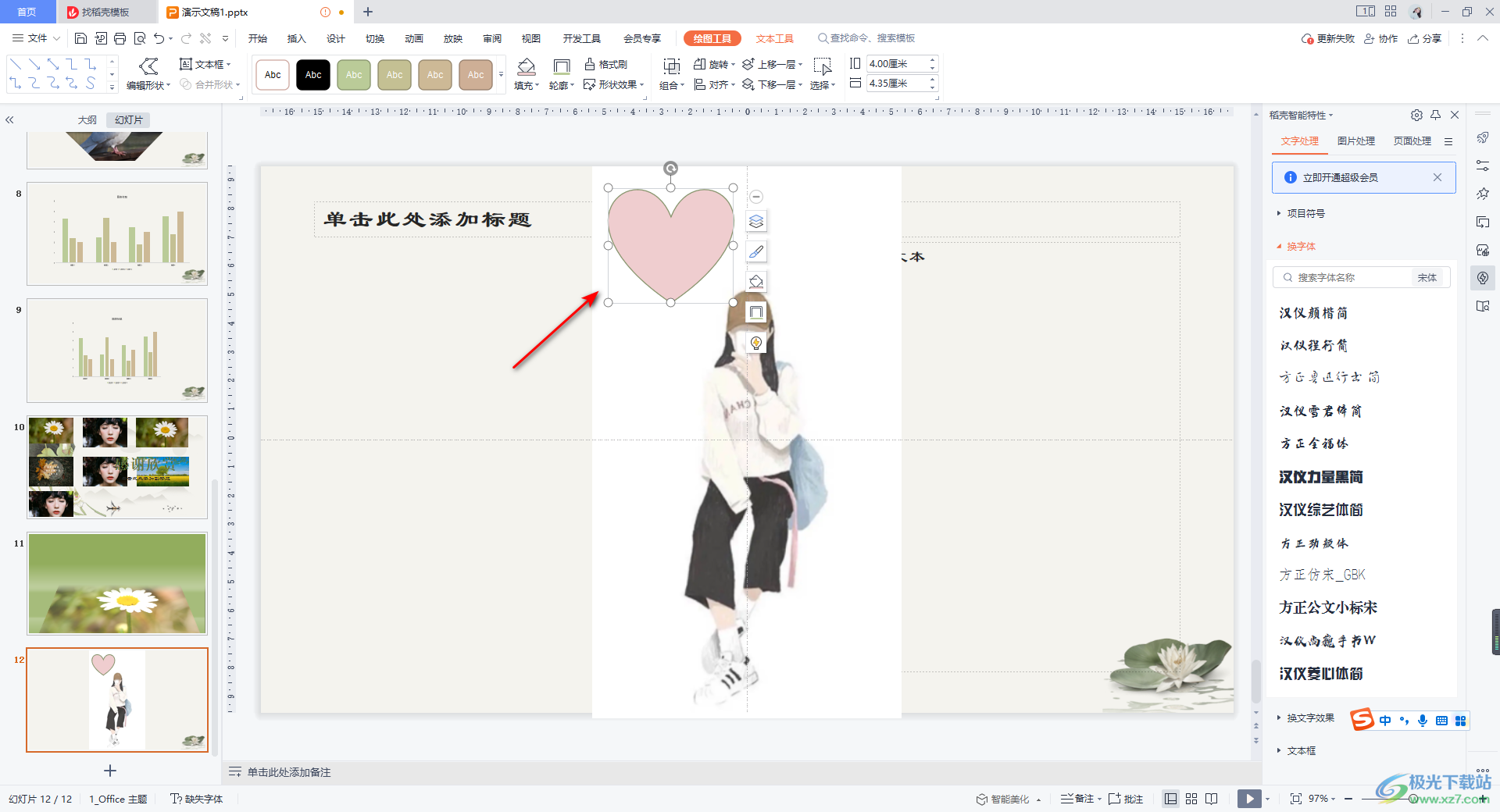The height and width of the screenshot is (812, 1500).
Task: Click the 组合 group icon
Action: click(x=671, y=66)
